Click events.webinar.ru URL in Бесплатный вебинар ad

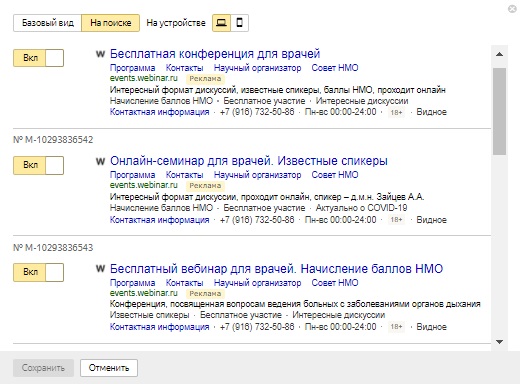144,293
